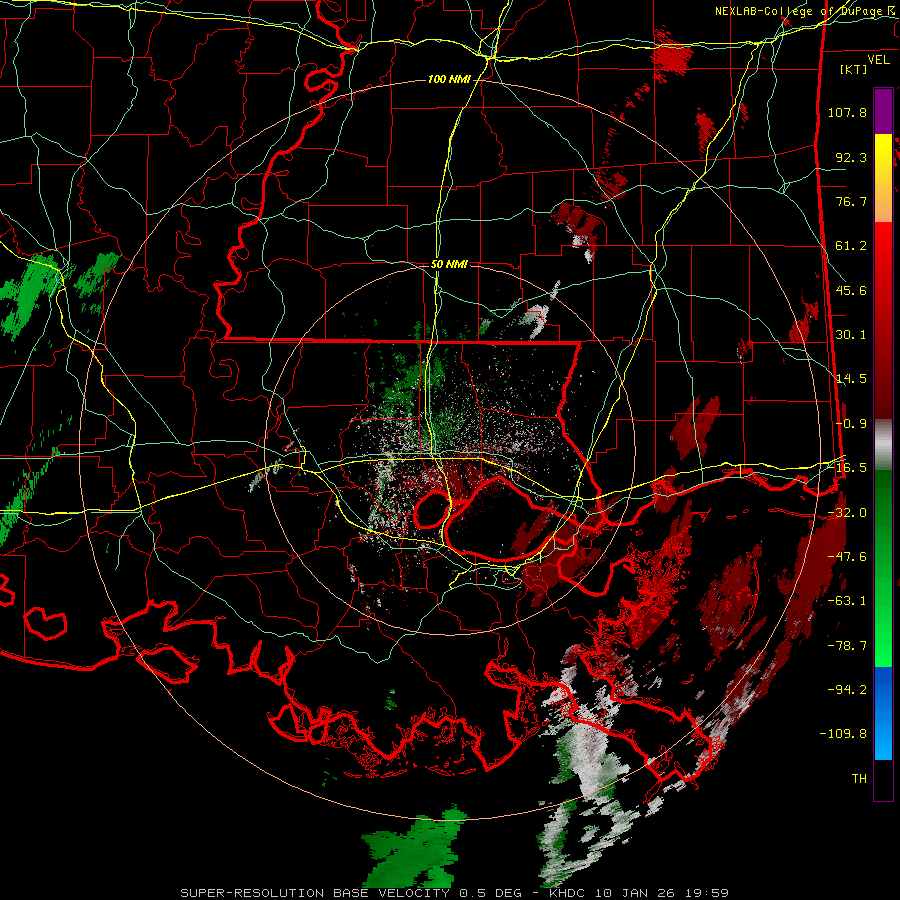Click the 45.6 legend value

pos(851,290)
